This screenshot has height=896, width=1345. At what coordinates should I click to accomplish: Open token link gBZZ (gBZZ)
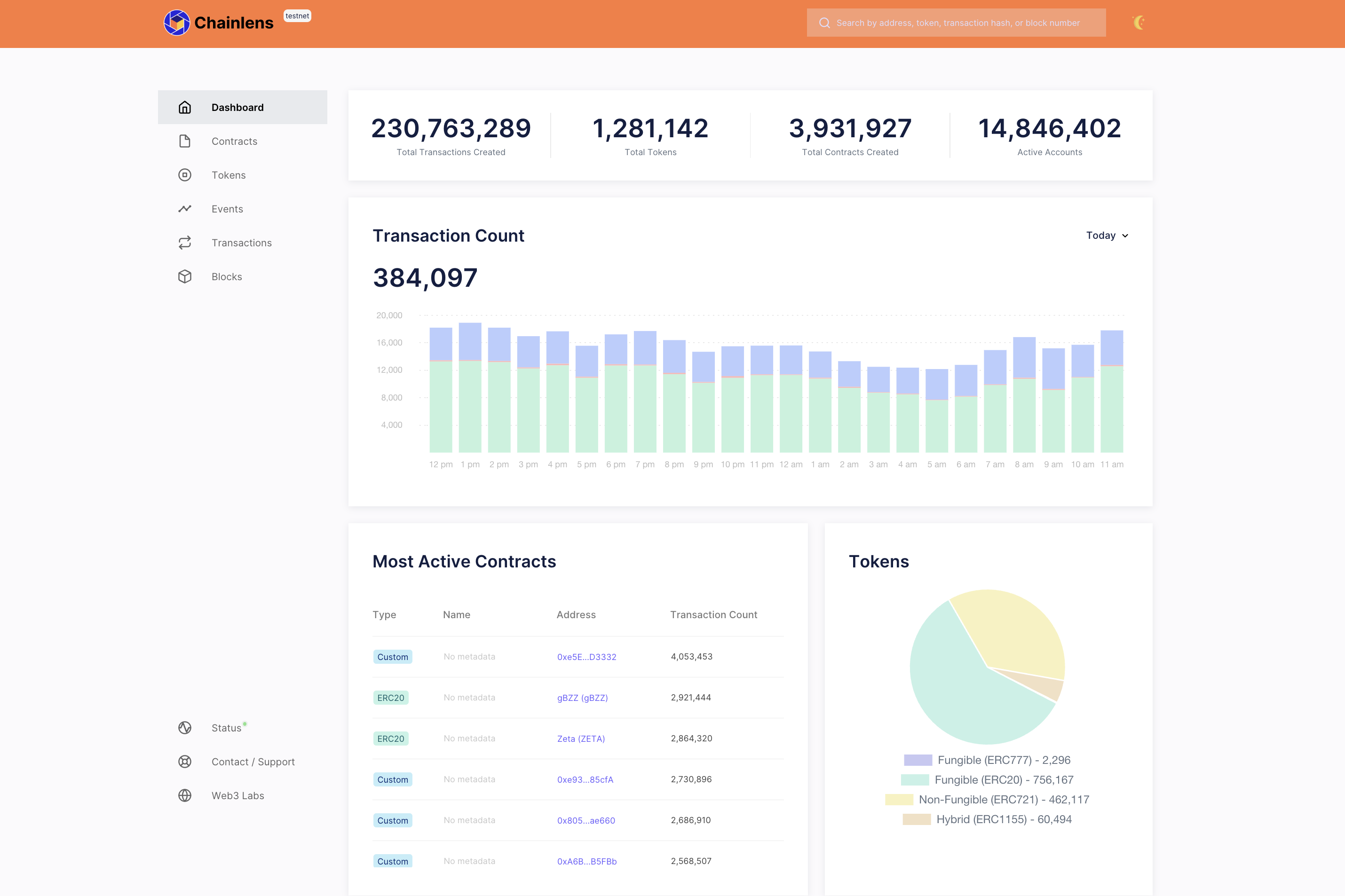click(x=583, y=697)
